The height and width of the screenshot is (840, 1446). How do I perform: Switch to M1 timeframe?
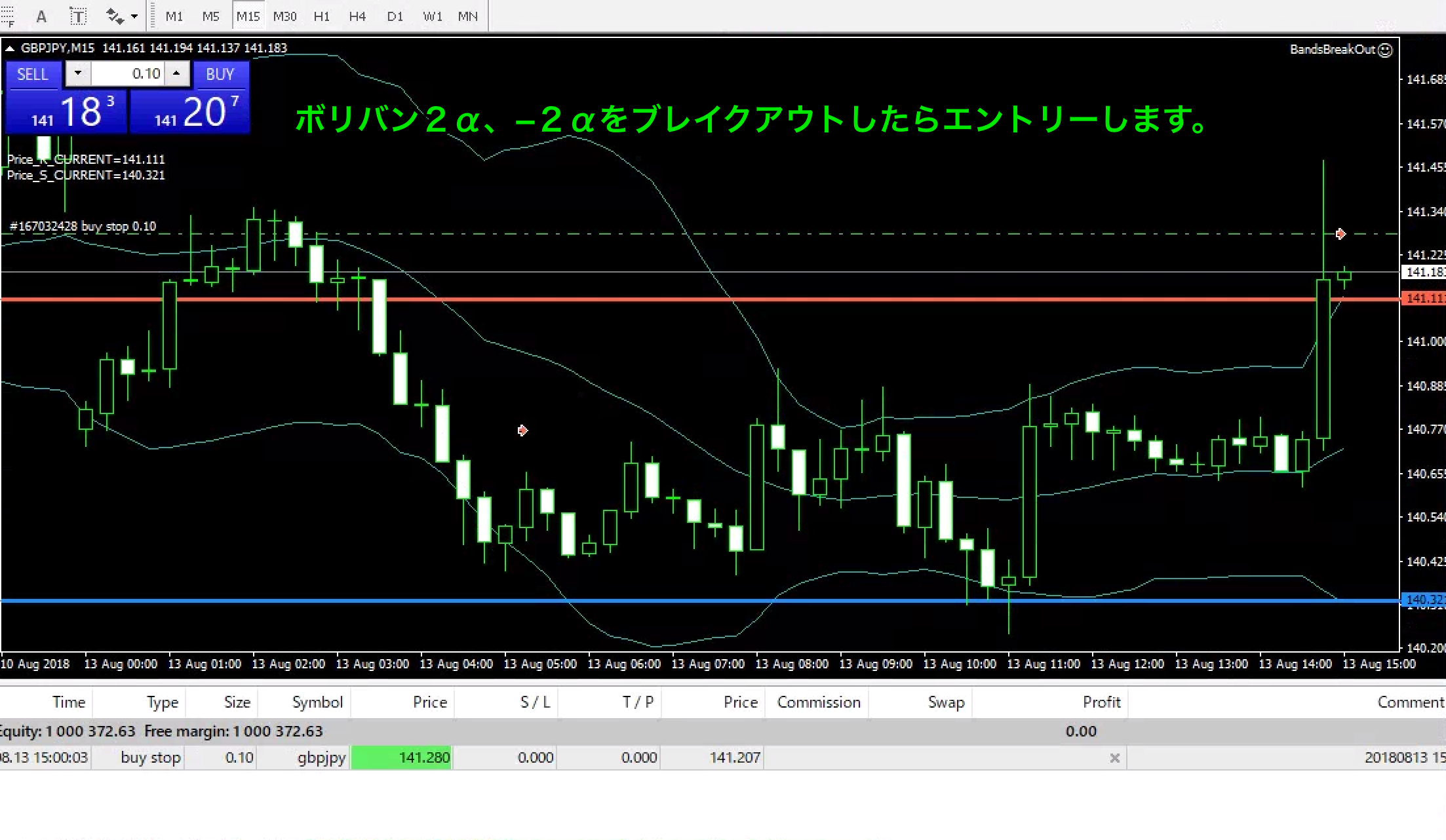click(x=174, y=16)
